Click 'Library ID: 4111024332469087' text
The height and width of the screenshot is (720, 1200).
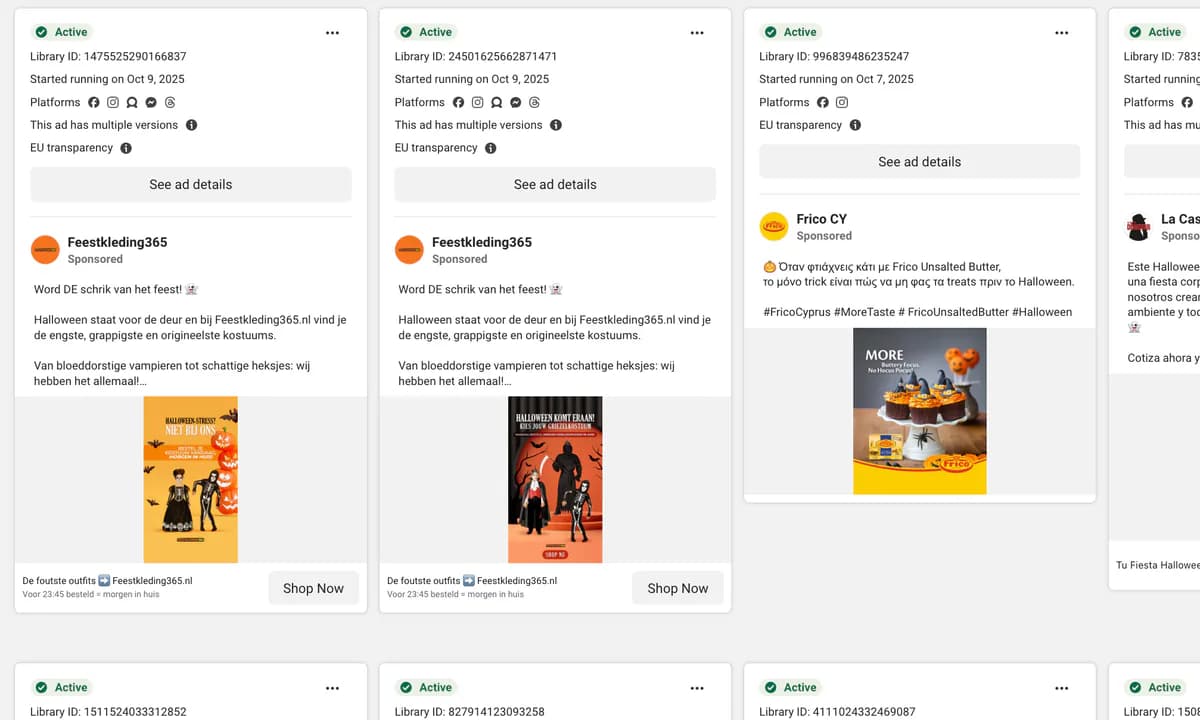click(x=837, y=712)
